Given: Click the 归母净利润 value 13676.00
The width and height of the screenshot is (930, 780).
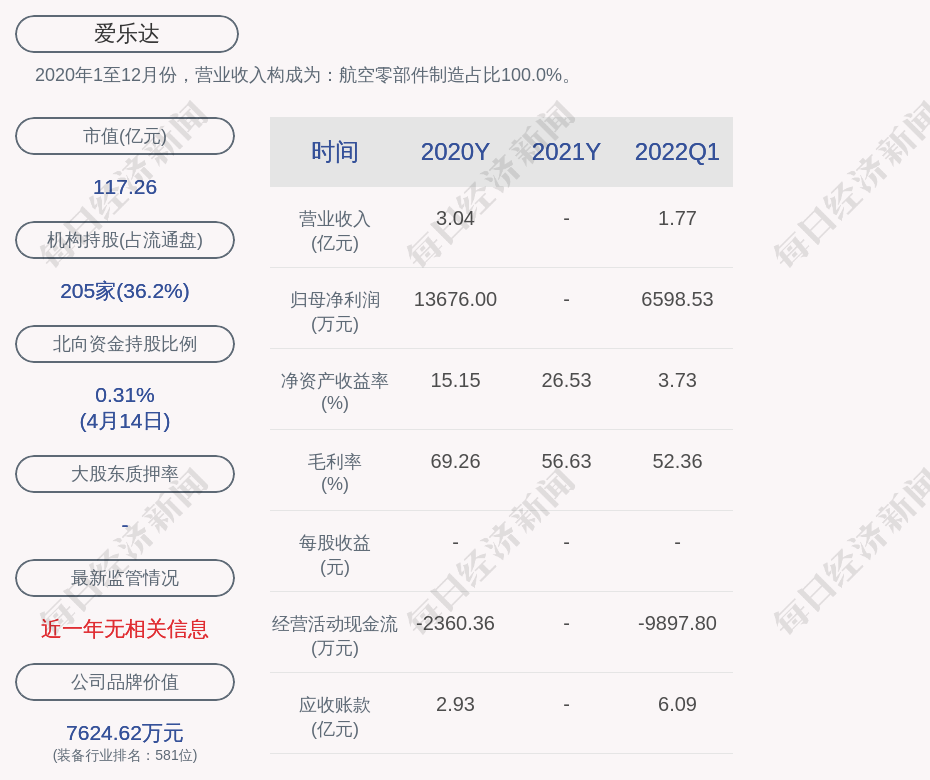Looking at the screenshot, I should (455, 299).
